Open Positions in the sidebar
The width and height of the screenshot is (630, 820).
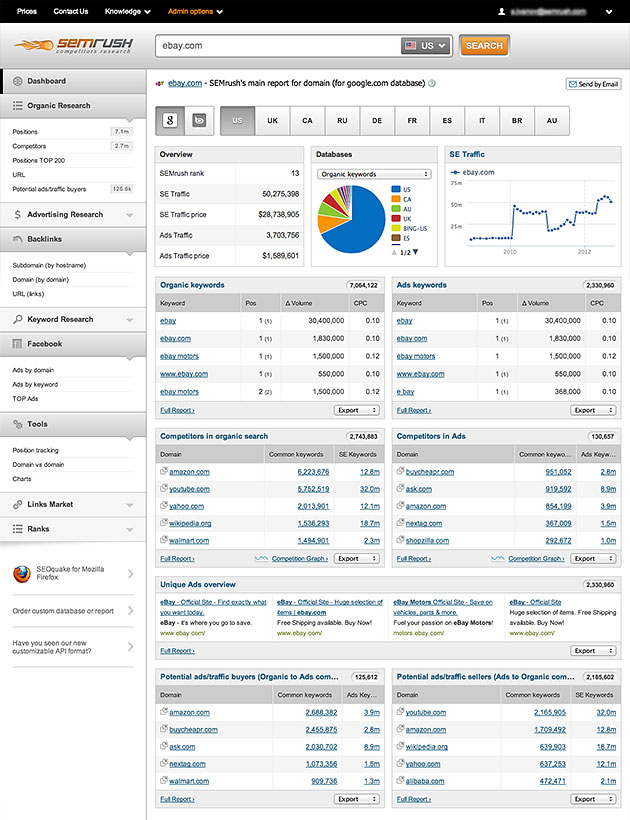tap(25, 132)
